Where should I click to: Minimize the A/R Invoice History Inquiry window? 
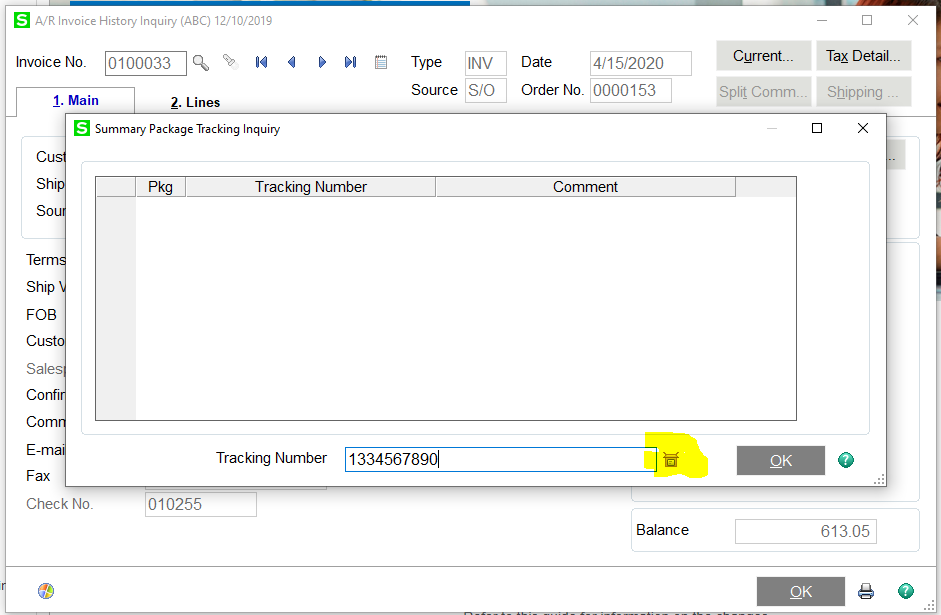tap(822, 20)
